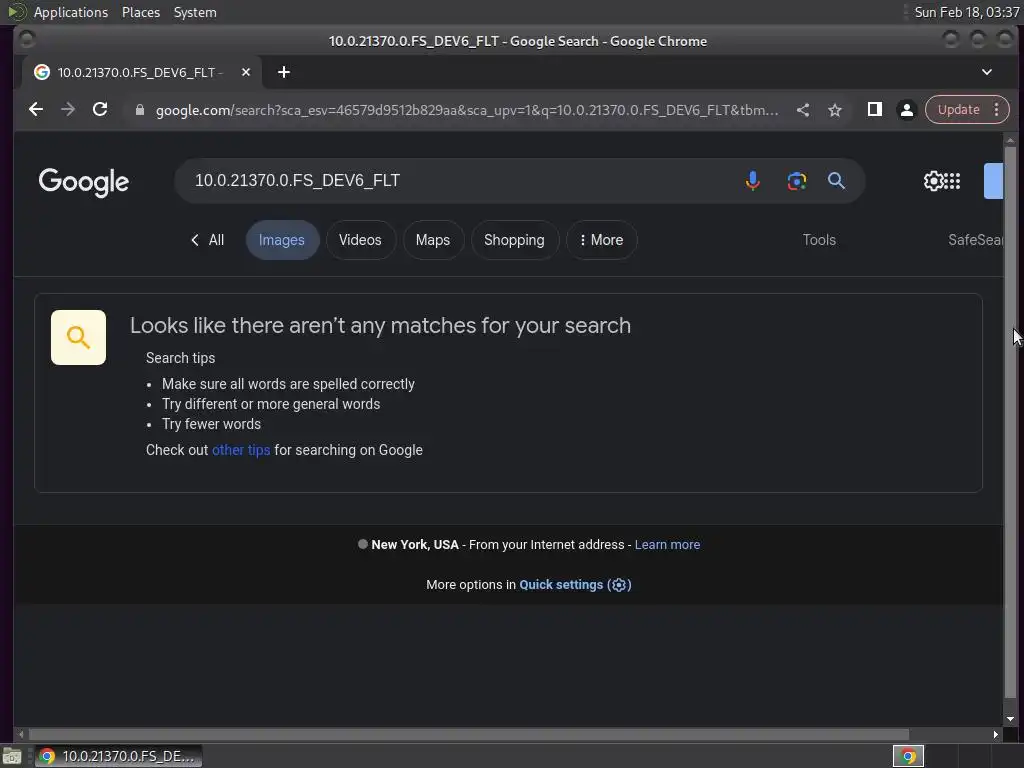Click the no-matches heading text

(380, 325)
